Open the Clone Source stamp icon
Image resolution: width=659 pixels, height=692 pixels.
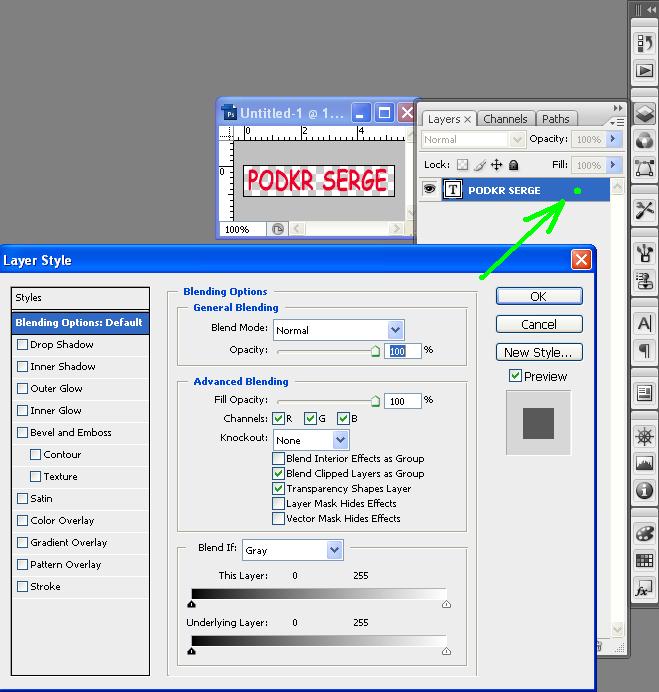coord(644,281)
